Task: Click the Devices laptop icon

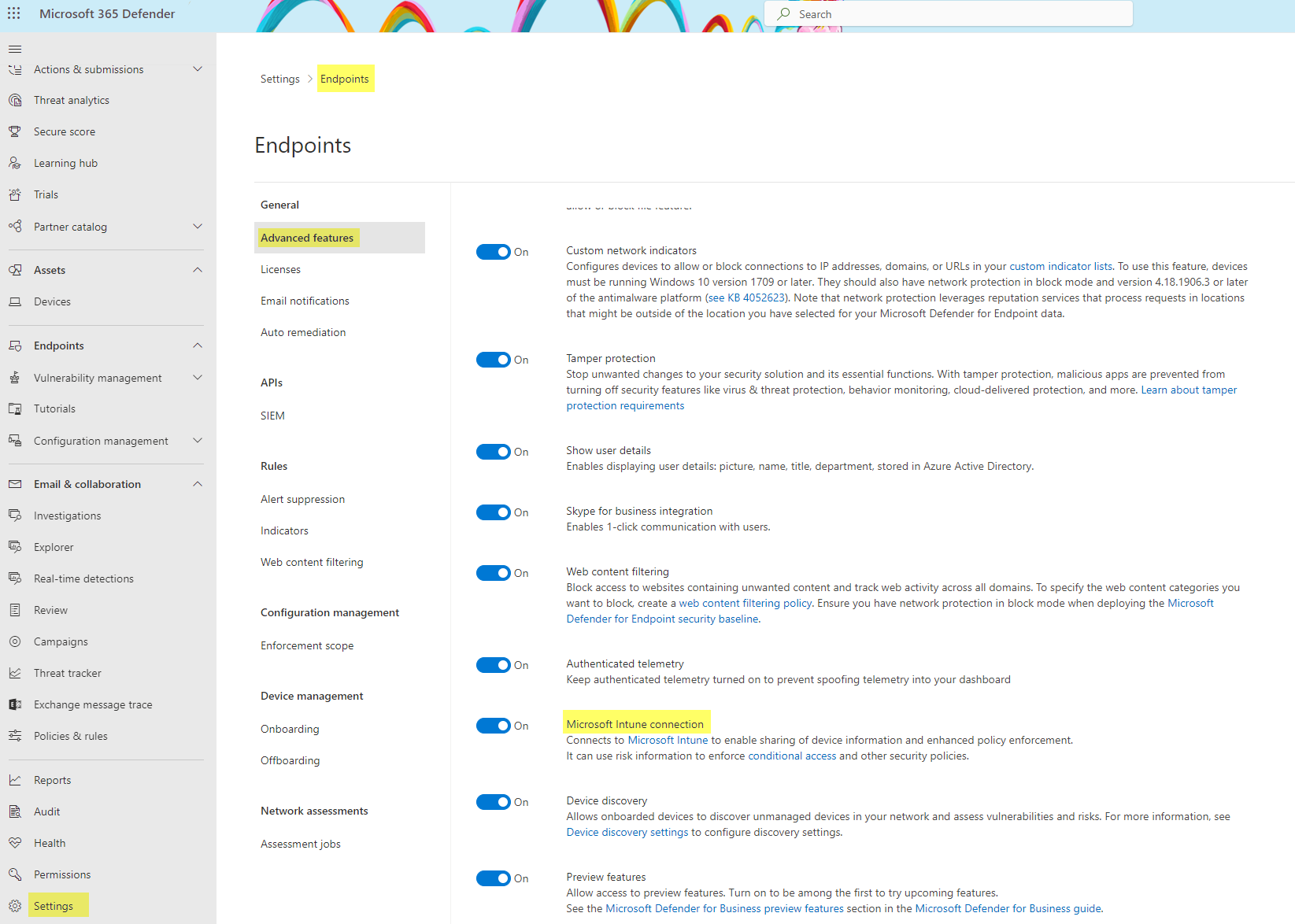Action: (x=15, y=301)
